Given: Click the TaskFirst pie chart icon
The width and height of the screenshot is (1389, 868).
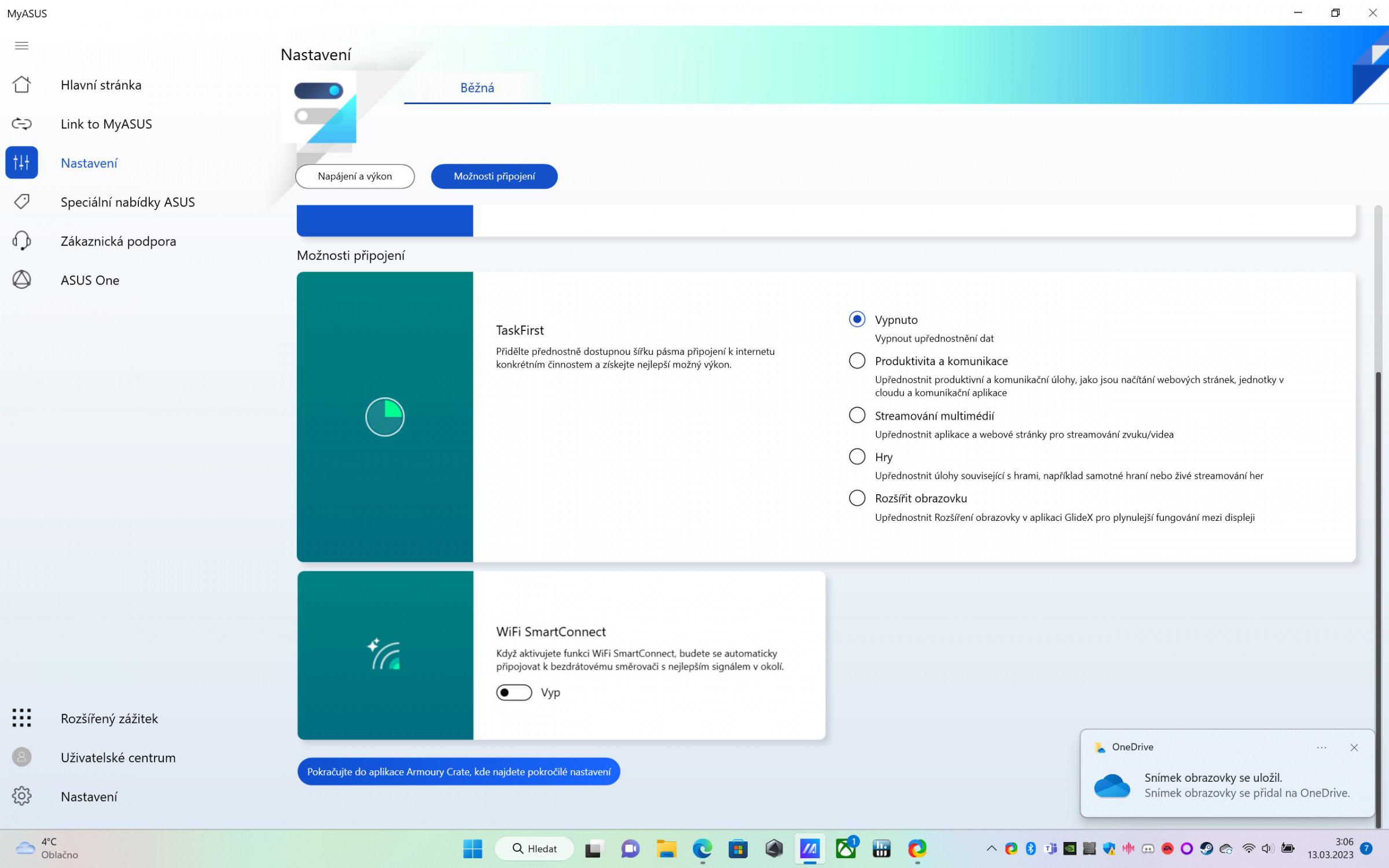Looking at the screenshot, I should coord(385,417).
